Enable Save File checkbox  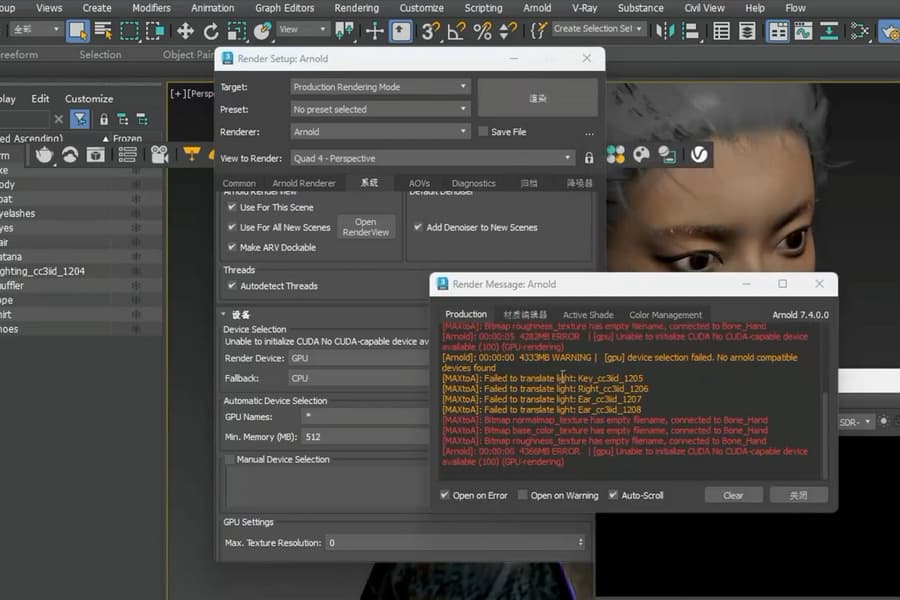pos(483,131)
